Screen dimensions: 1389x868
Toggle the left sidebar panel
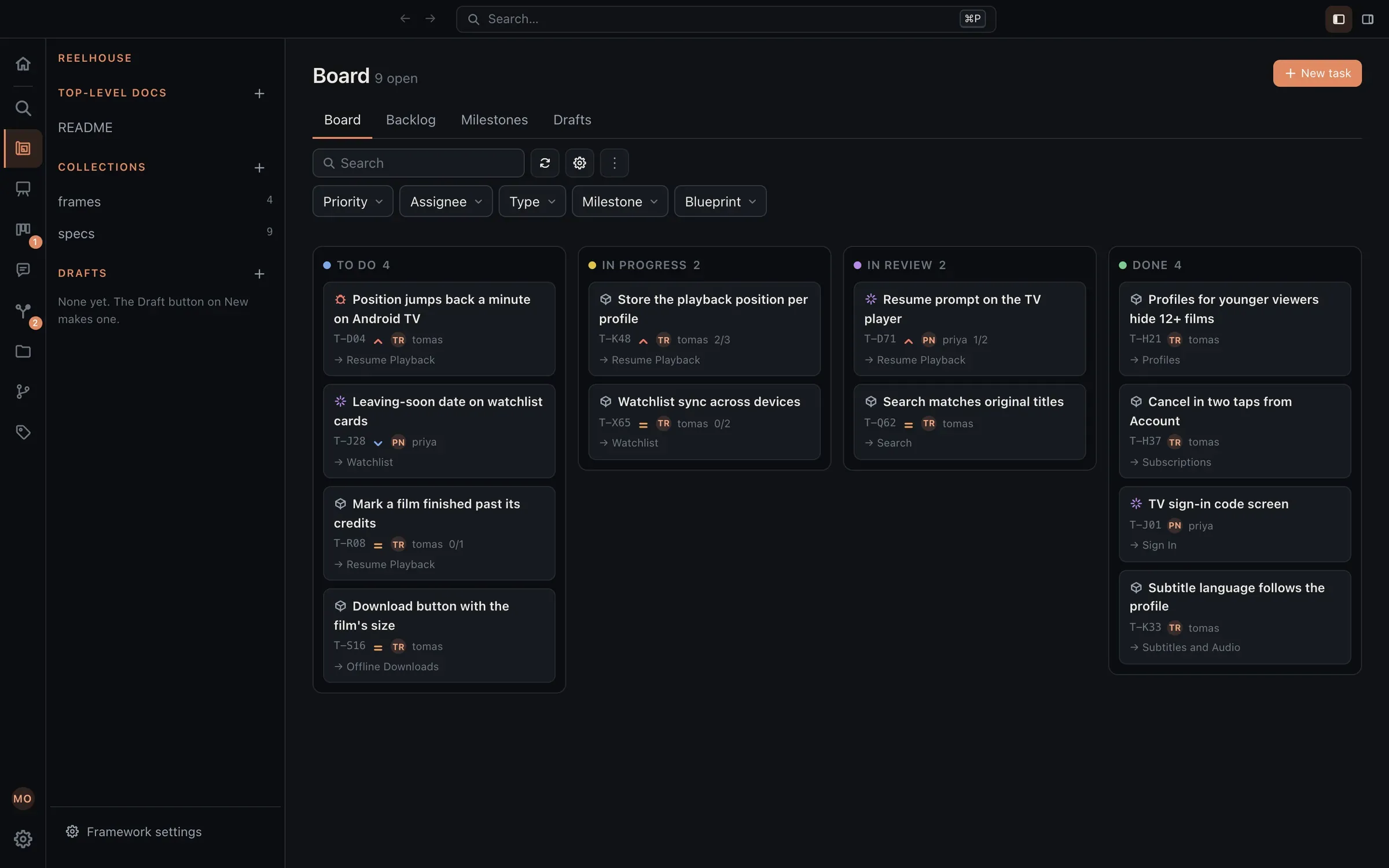(x=1339, y=19)
